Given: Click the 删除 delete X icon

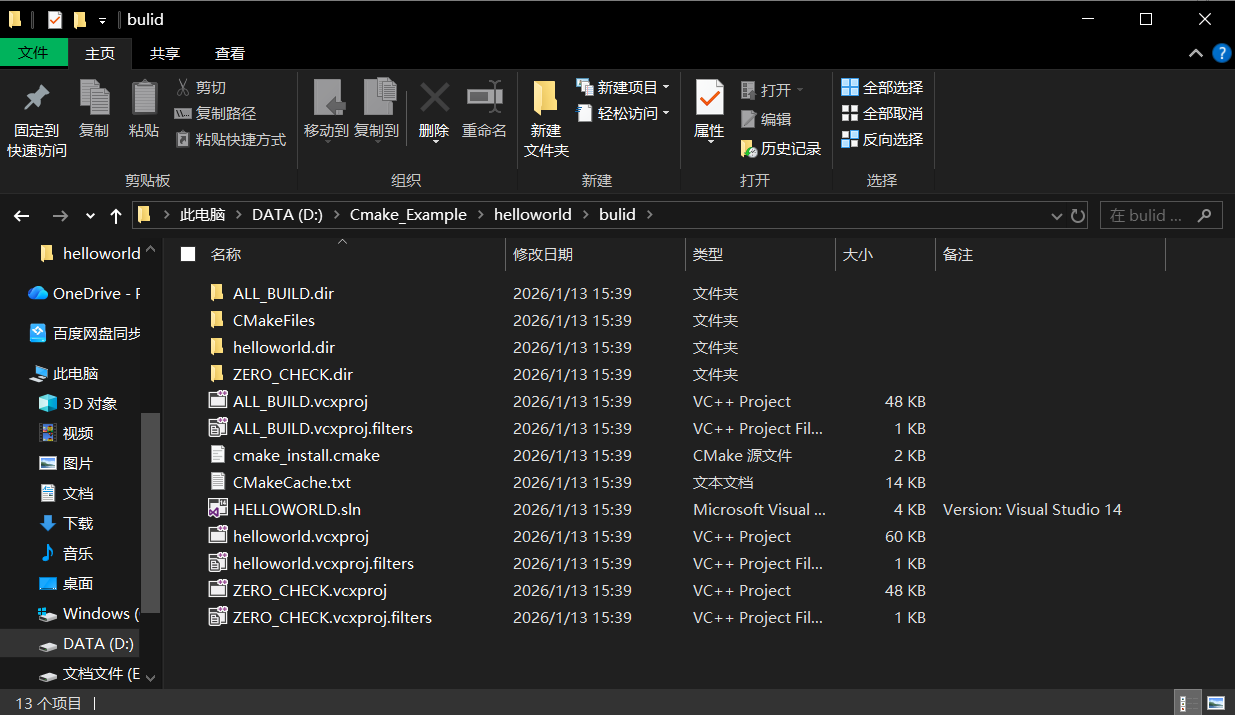Looking at the screenshot, I should click(434, 98).
